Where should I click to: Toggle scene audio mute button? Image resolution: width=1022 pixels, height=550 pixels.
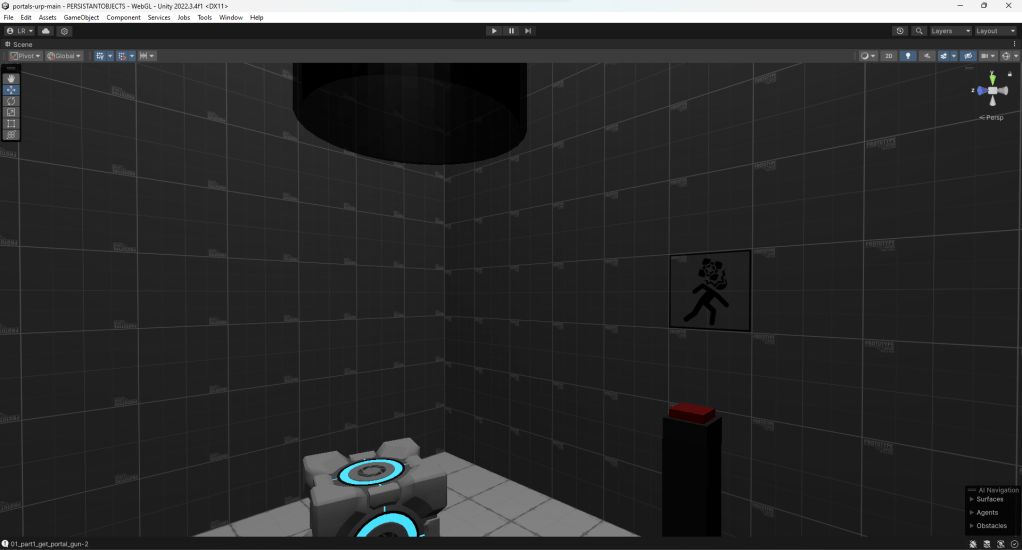pos(926,56)
